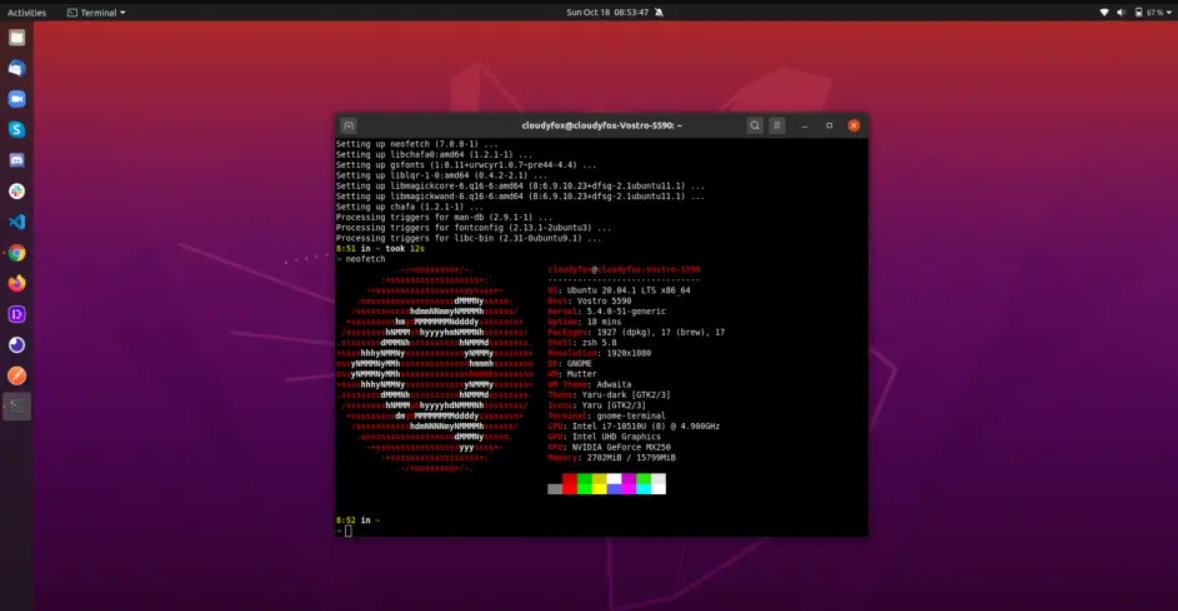The height and width of the screenshot is (611, 1178).
Task: Click the yellow block in neofetch palette
Action: tap(599, 483)
